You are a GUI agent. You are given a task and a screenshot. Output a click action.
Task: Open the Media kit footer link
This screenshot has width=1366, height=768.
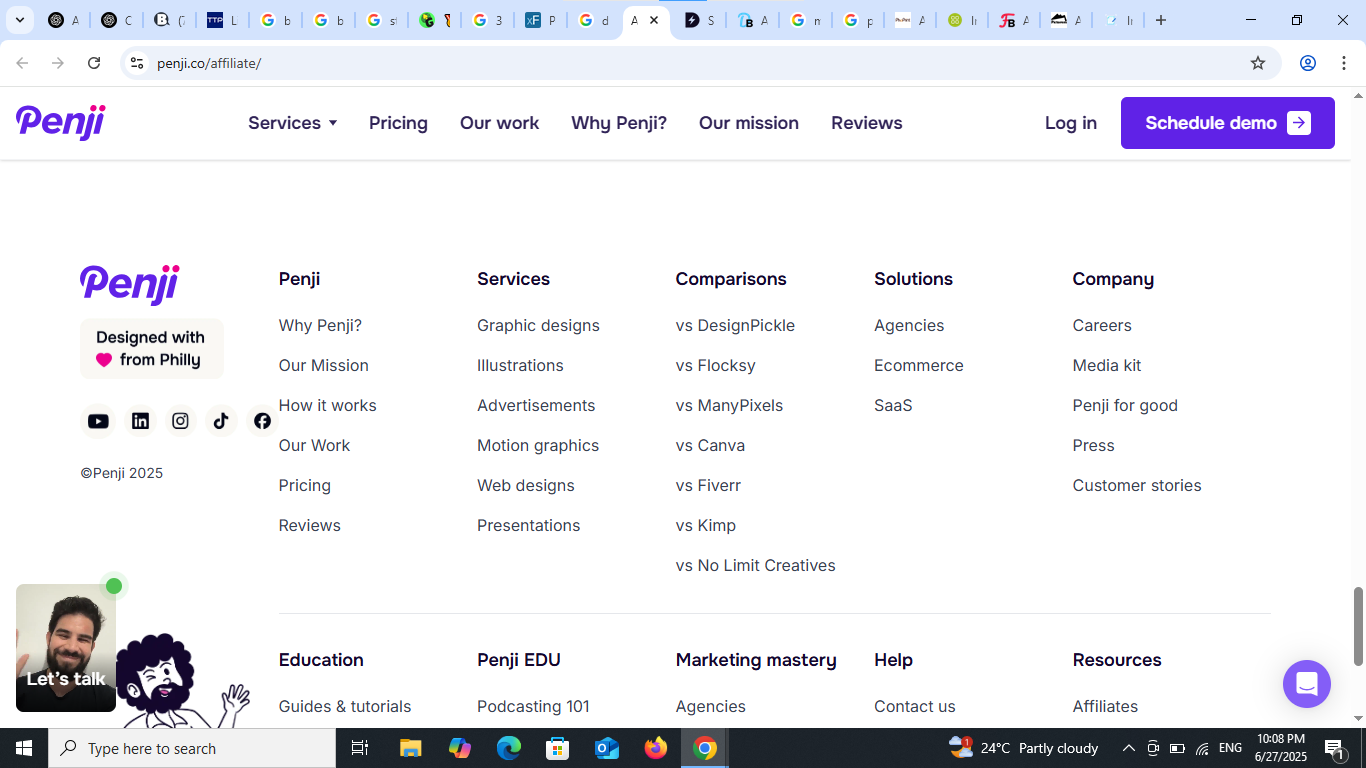pos(1107,366)
